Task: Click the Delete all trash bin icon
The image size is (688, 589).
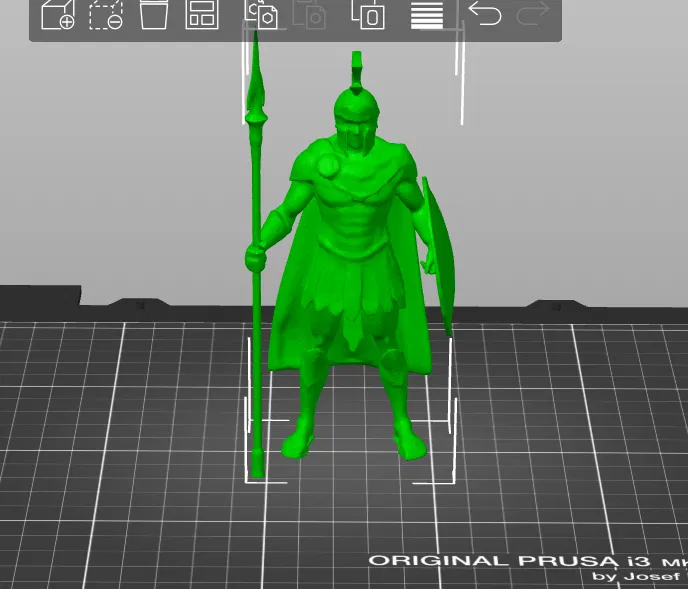Action: [154, 15]
